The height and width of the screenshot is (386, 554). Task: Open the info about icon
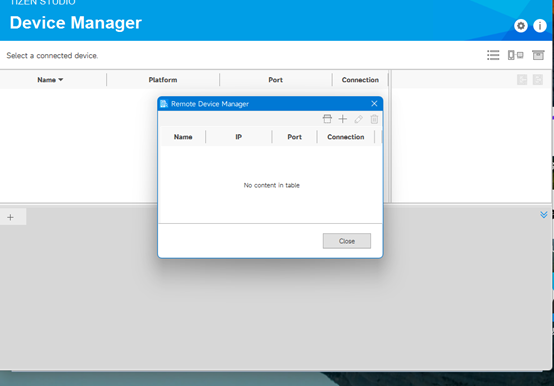tap(540, 26)
